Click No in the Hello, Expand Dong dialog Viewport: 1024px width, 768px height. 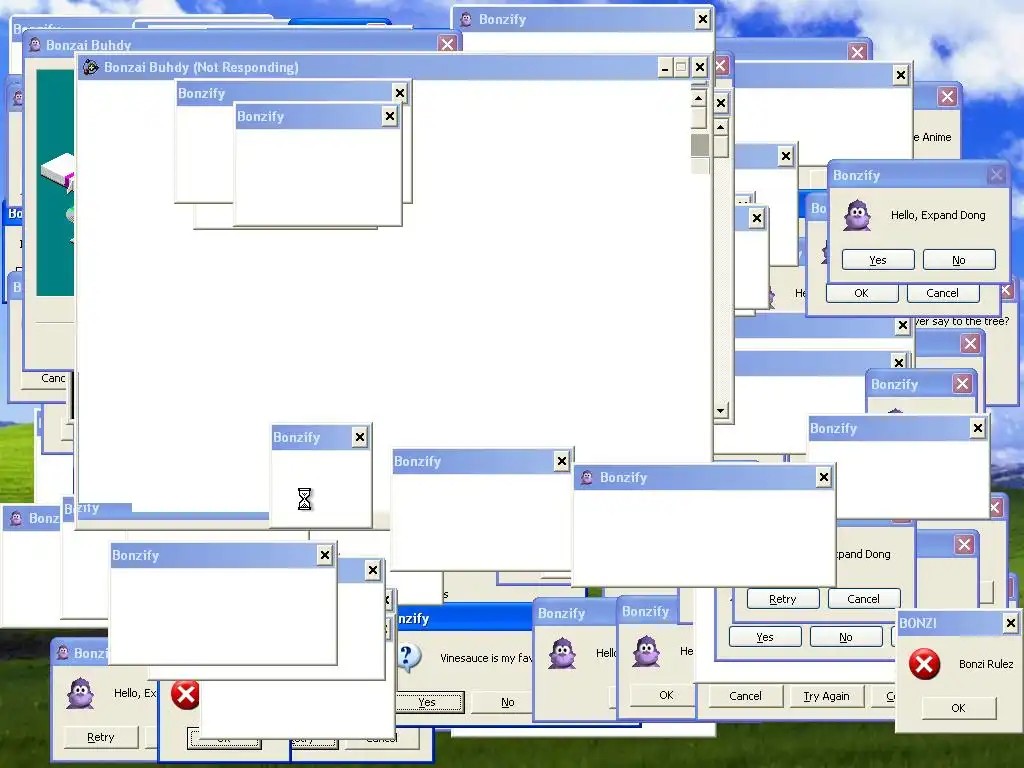[x=959, y=260]
